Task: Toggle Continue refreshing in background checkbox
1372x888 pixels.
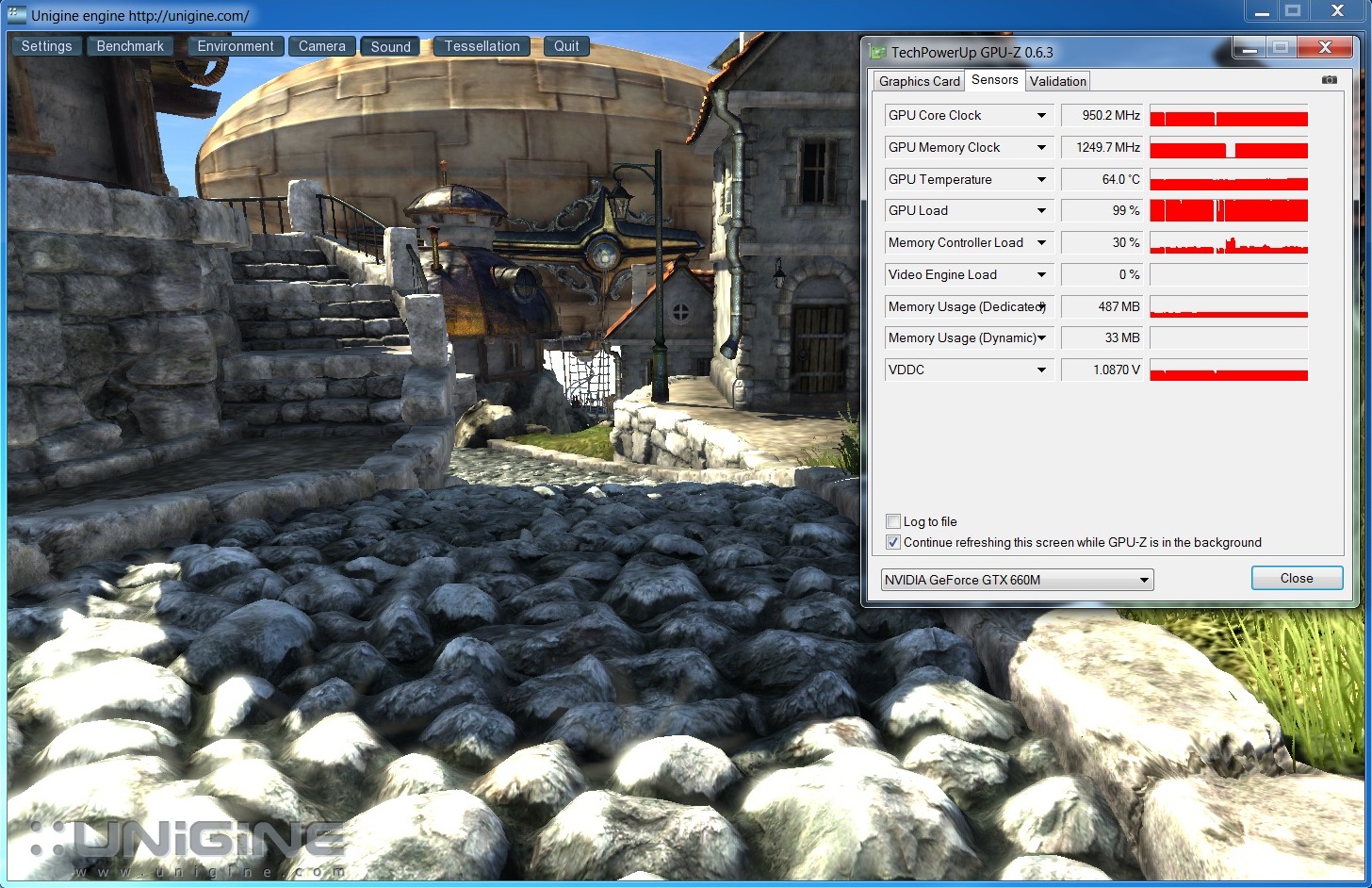Action: pos(893,542)
